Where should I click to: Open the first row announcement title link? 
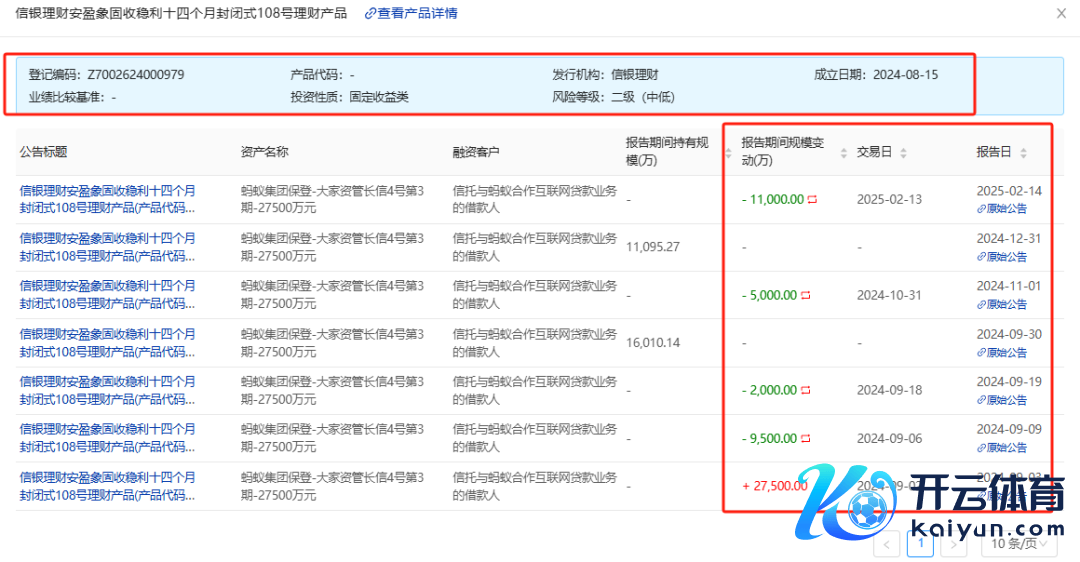(x=108, y=199)
